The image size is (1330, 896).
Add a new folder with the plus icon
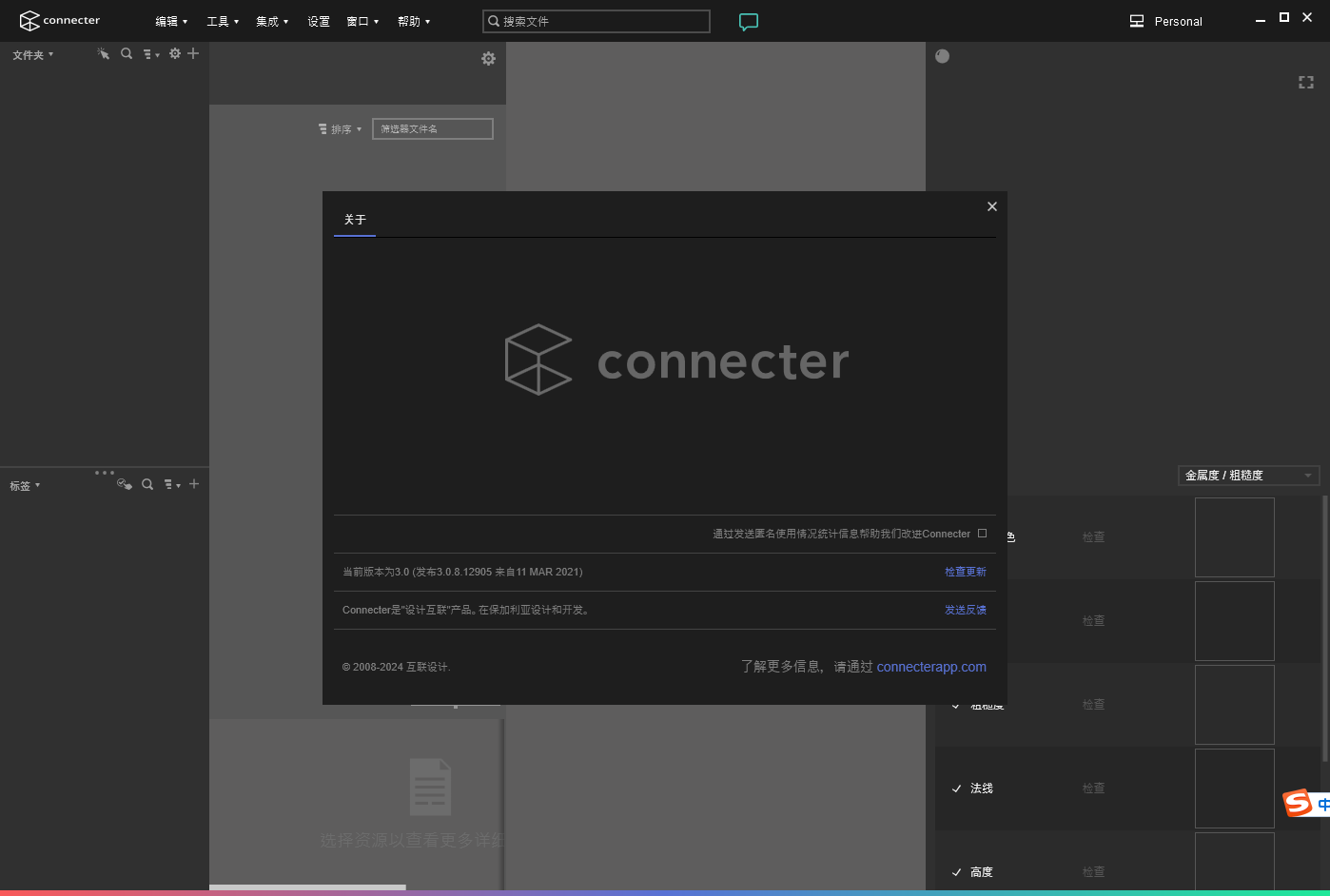point(193,54)
